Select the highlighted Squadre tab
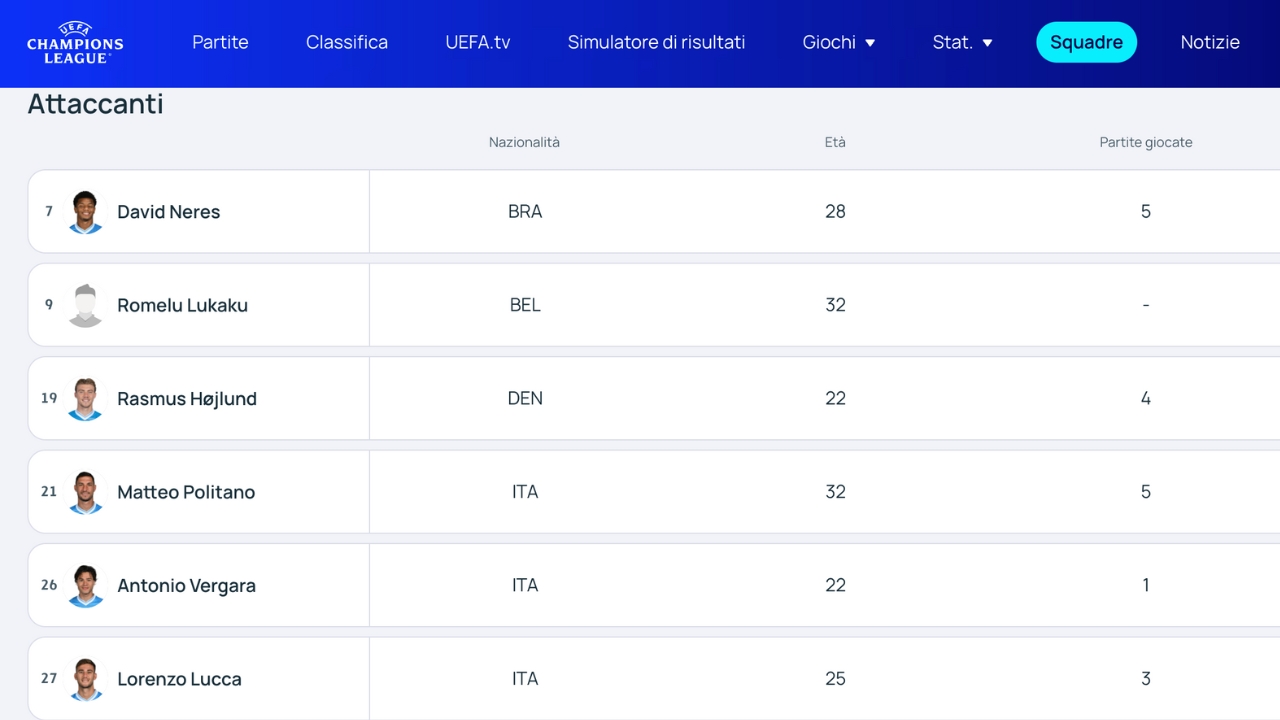 1086,42
